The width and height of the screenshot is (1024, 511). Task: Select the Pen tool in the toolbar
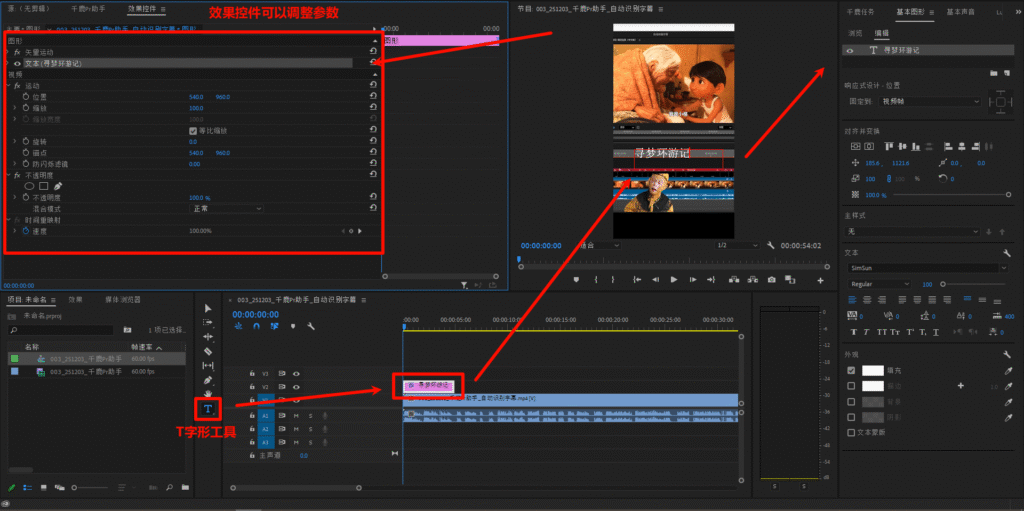tap(208, 380)
